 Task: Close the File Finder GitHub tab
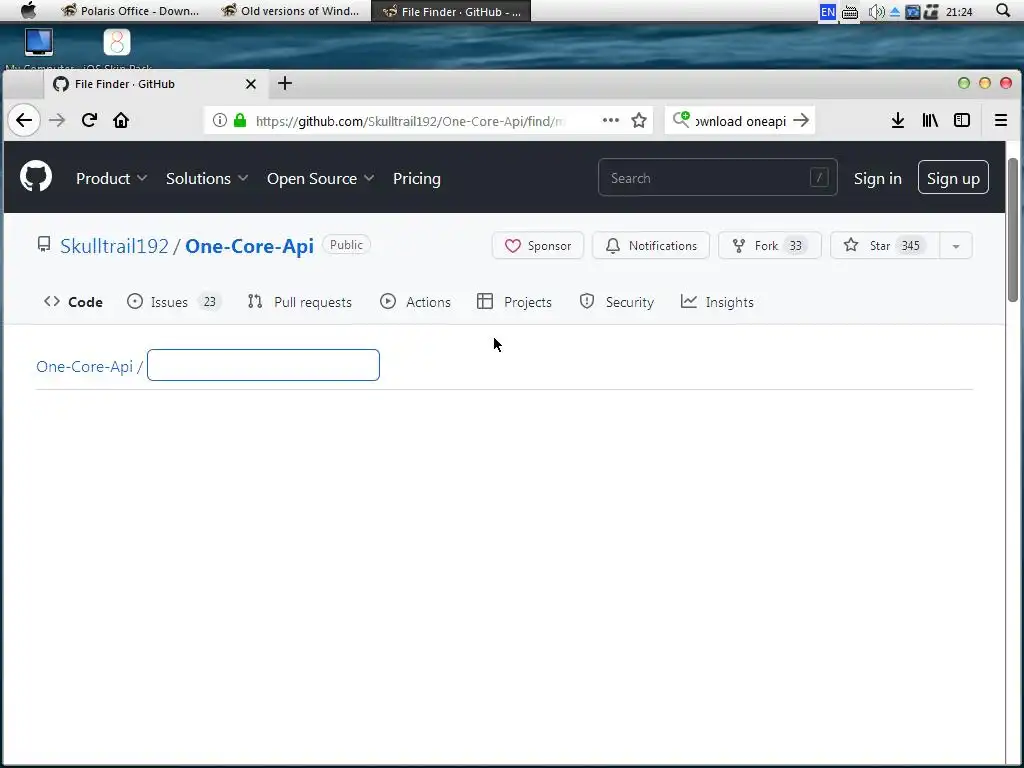251,84
